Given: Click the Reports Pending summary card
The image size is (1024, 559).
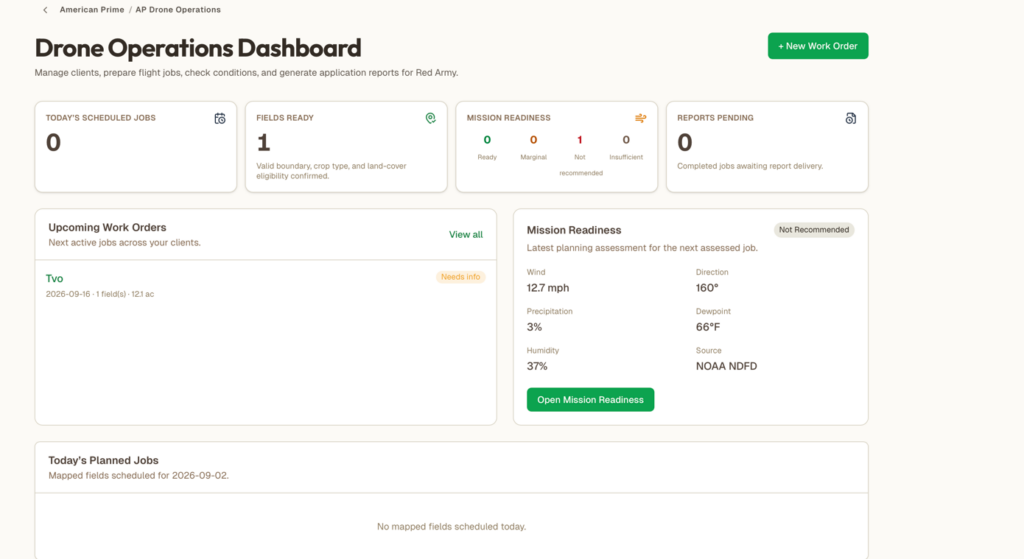Looking at the screenshot, I should click(x=767, y=147).
